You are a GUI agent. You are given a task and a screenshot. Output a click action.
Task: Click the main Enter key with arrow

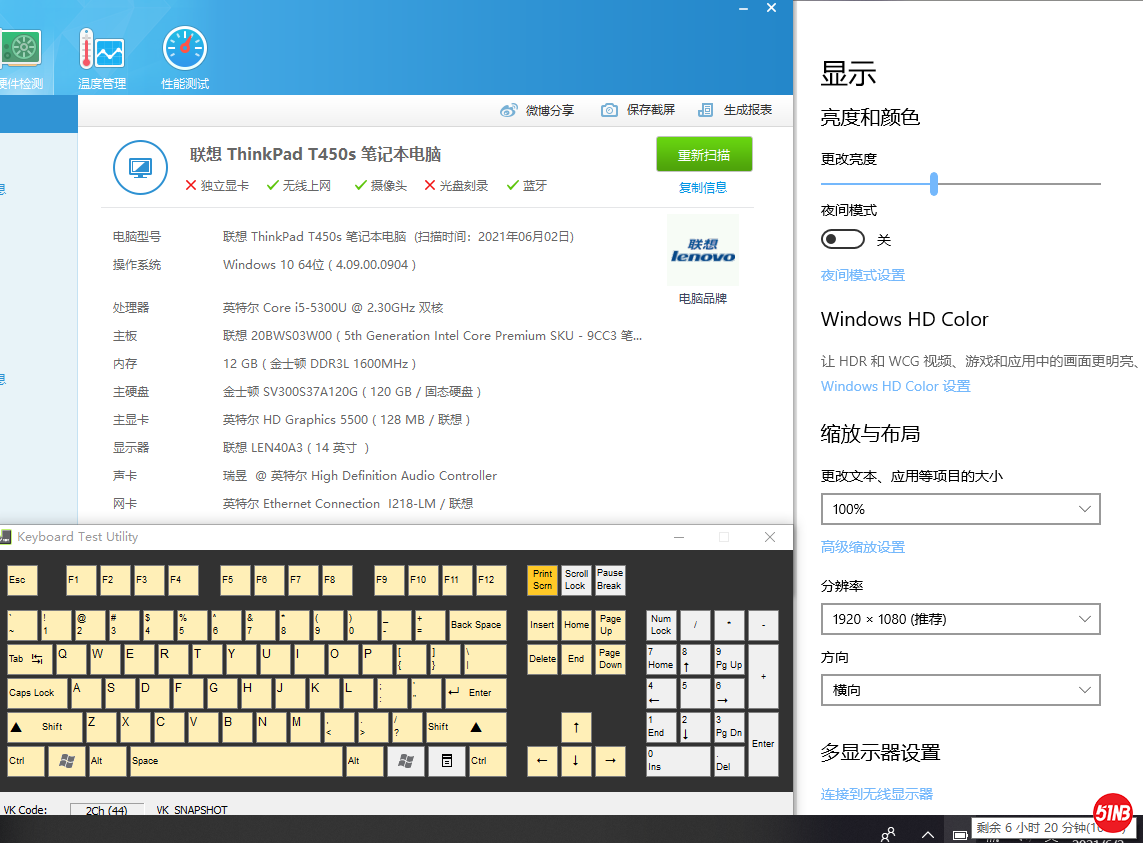coord(475,694)
